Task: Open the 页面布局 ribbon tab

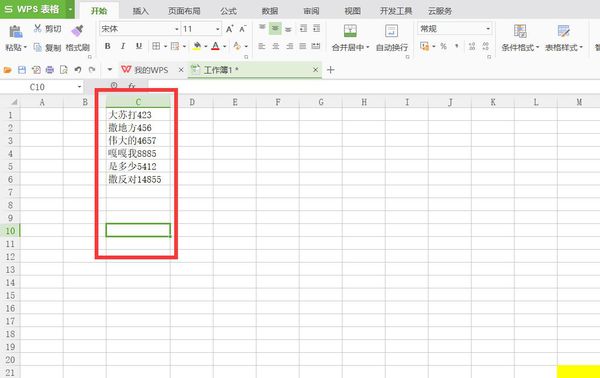Action: point(184,11)
